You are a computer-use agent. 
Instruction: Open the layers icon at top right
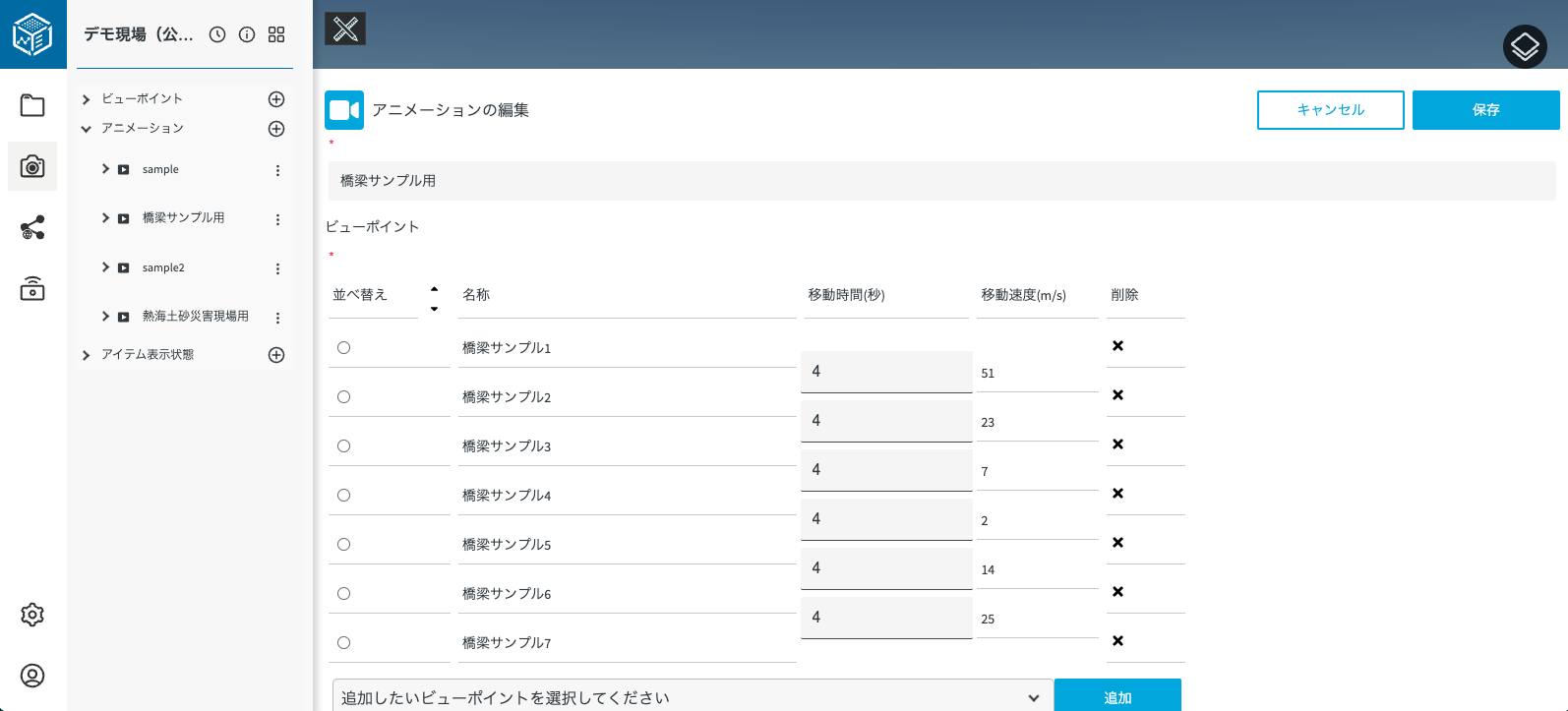coord(1525,46)
